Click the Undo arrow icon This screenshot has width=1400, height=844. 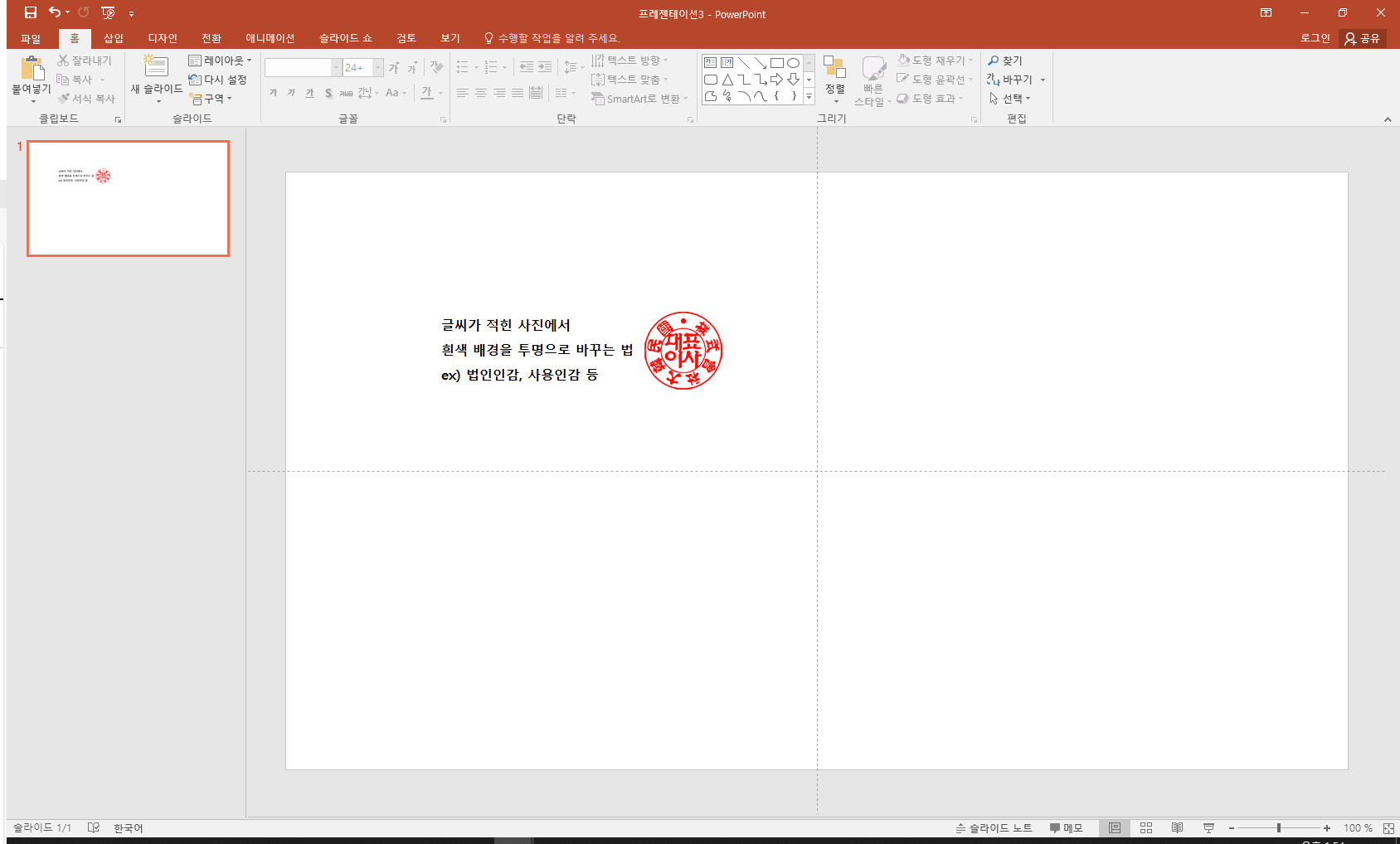pos(55,12)
